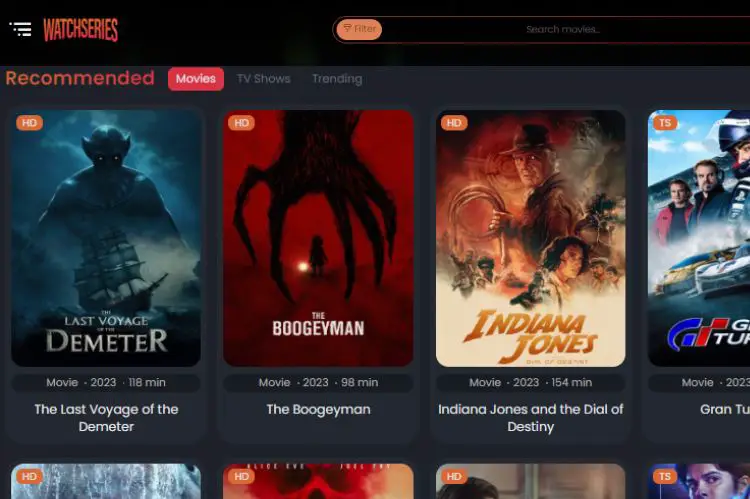Open the Gran Turismo poster
Screen dimensions: 750x499
[699, 238]
